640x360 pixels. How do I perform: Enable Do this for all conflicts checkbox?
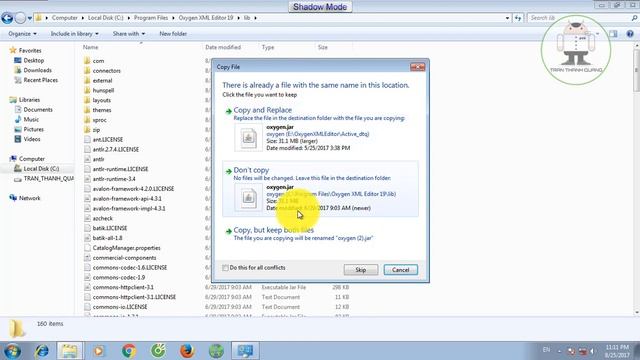tap(225, 268)
